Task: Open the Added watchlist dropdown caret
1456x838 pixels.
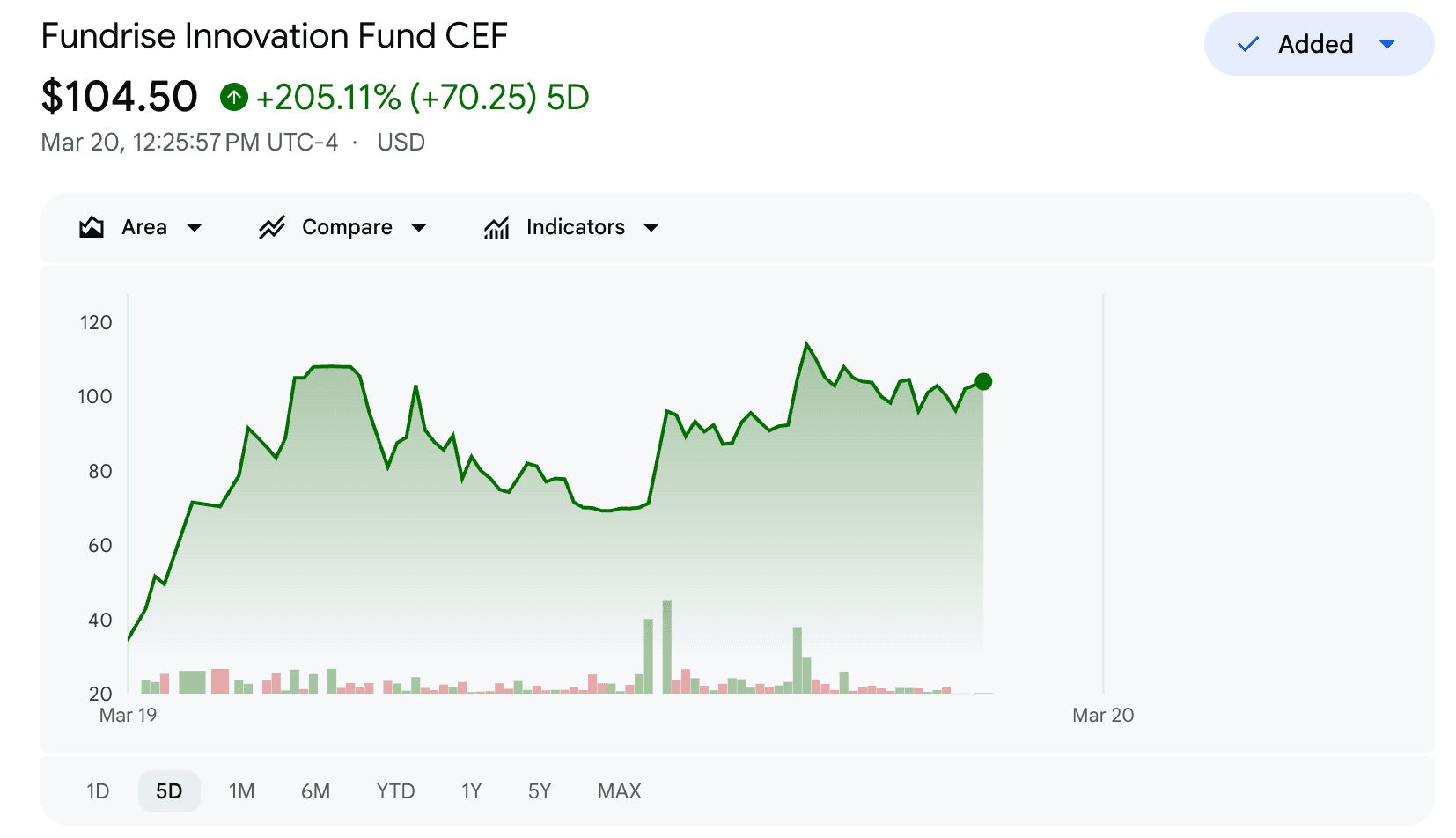Action: click(1387, 44)
